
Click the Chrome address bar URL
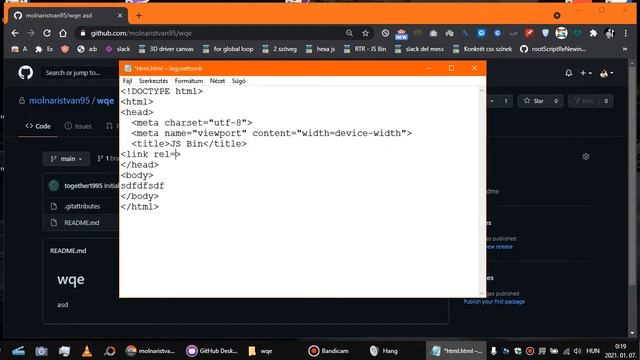click(141, 33)
